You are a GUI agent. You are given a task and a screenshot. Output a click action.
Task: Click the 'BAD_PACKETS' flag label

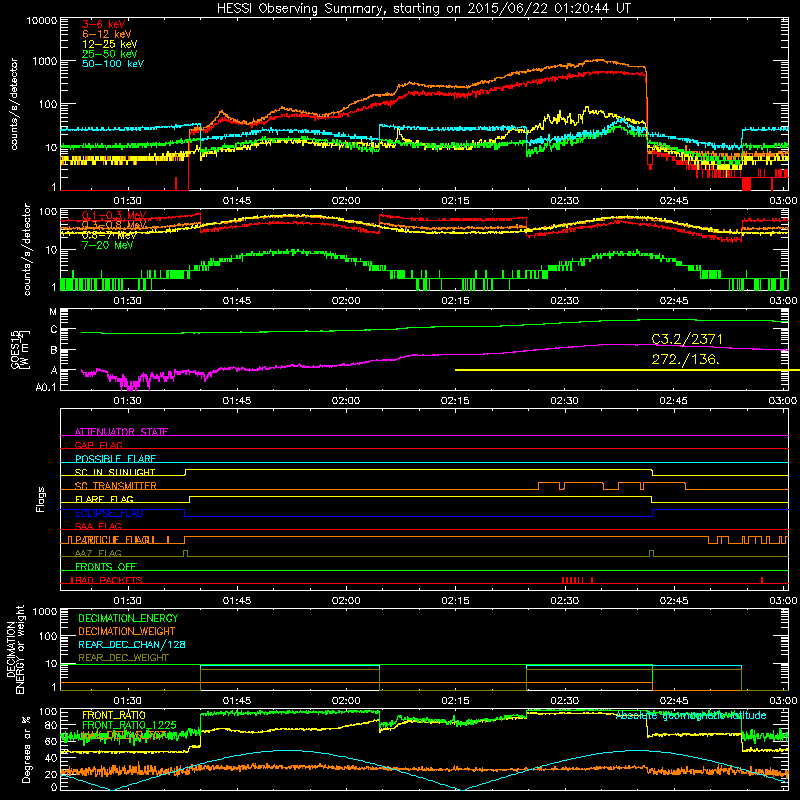tap(107, 580)
